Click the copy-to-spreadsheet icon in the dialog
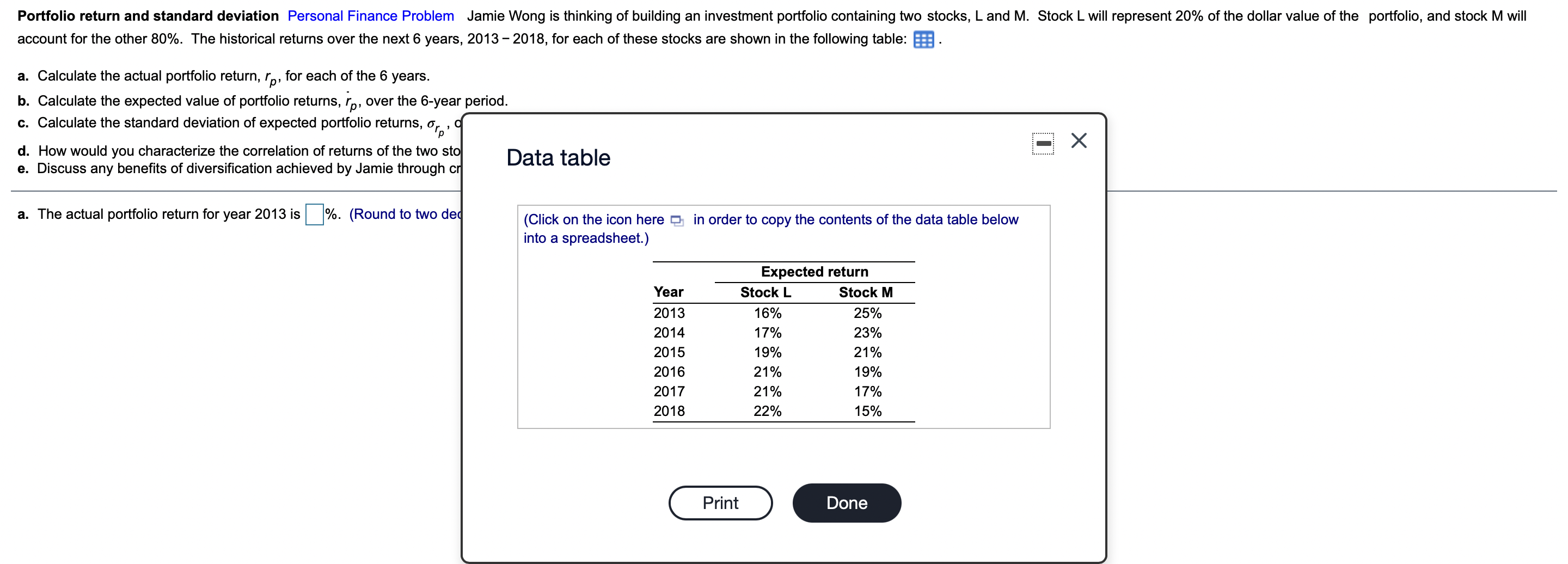This screenshot has height=564, width=1568. click(x=677, y=221)
